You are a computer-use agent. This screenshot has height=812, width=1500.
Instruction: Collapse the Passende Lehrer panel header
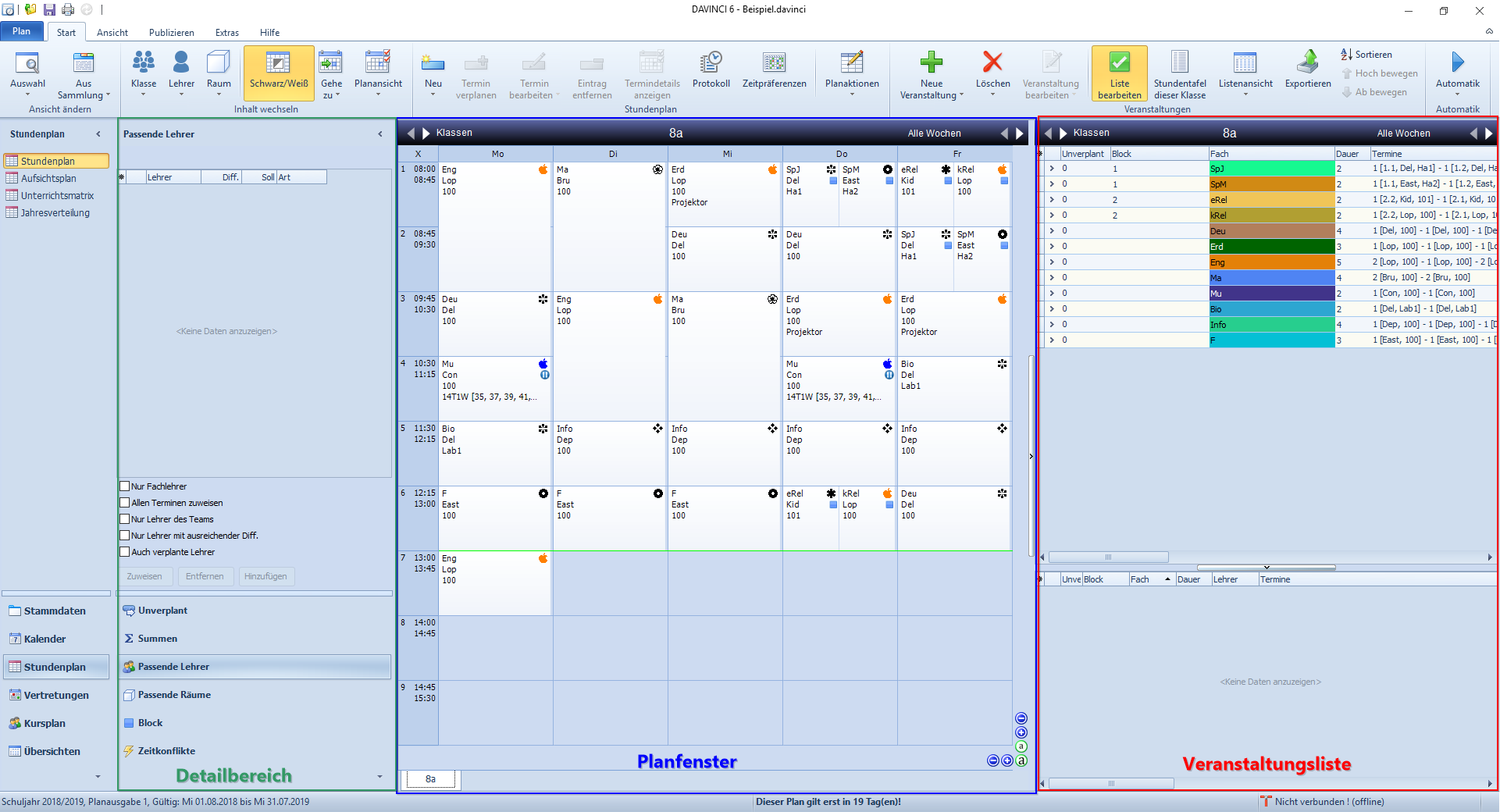coord(380,134)
